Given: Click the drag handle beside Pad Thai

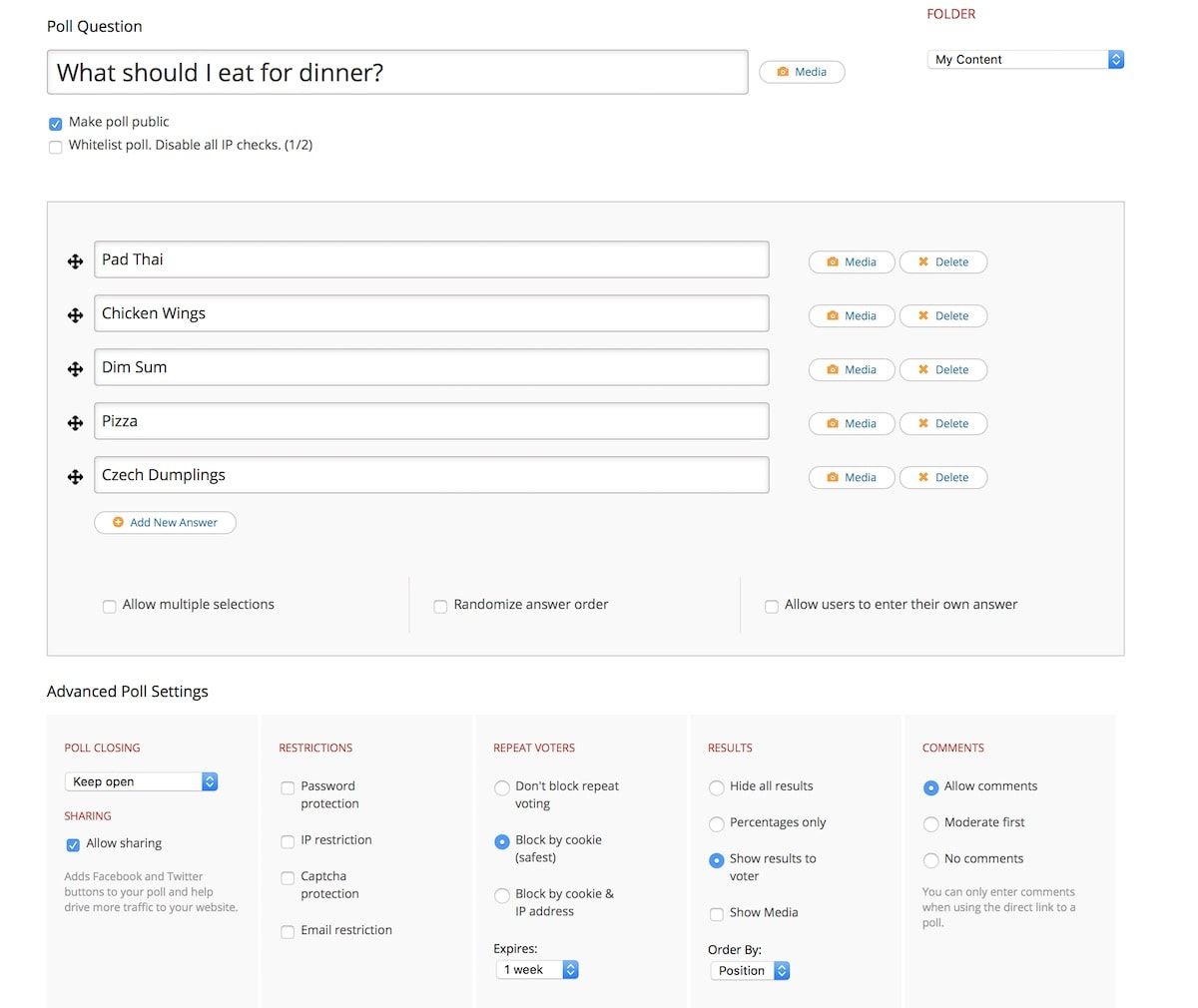Looking at the screenshot, I should tap(75, 261).
